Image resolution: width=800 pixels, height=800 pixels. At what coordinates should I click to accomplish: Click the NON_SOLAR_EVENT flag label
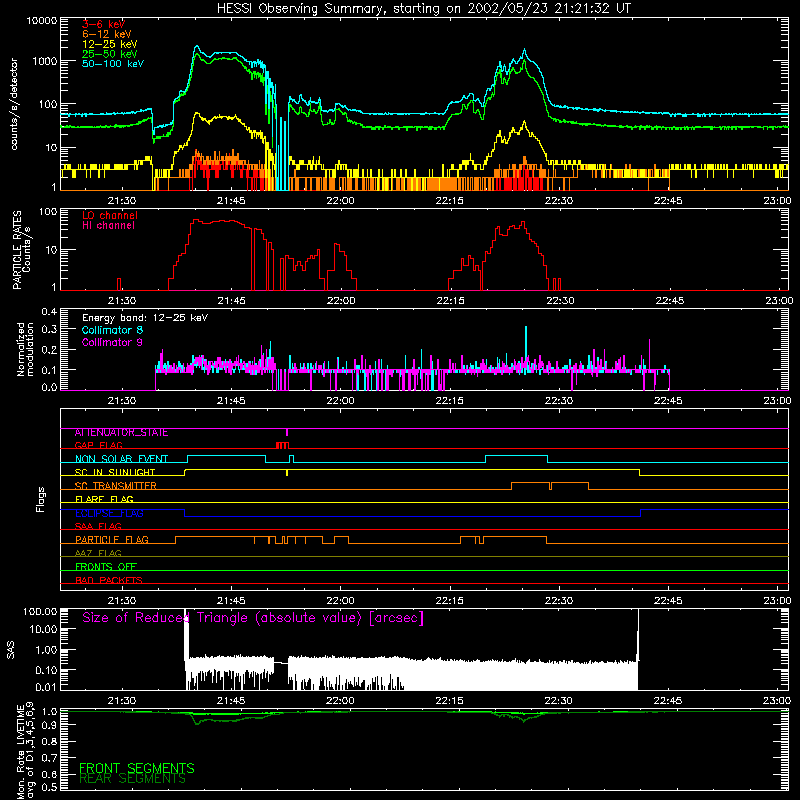(121, 459)
